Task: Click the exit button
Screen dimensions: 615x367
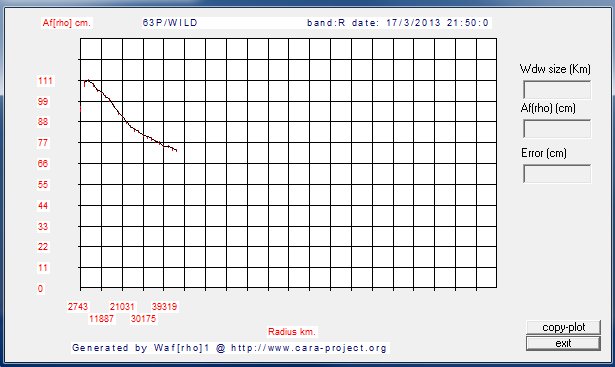Action: pos(563,343)
